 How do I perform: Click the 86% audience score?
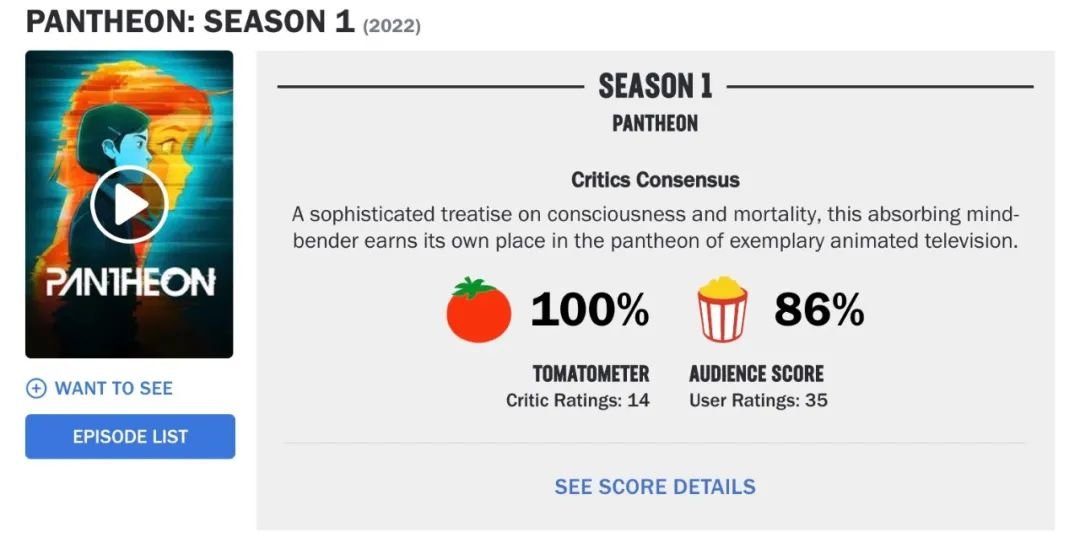pyautogui.click(x=819, y=311)
